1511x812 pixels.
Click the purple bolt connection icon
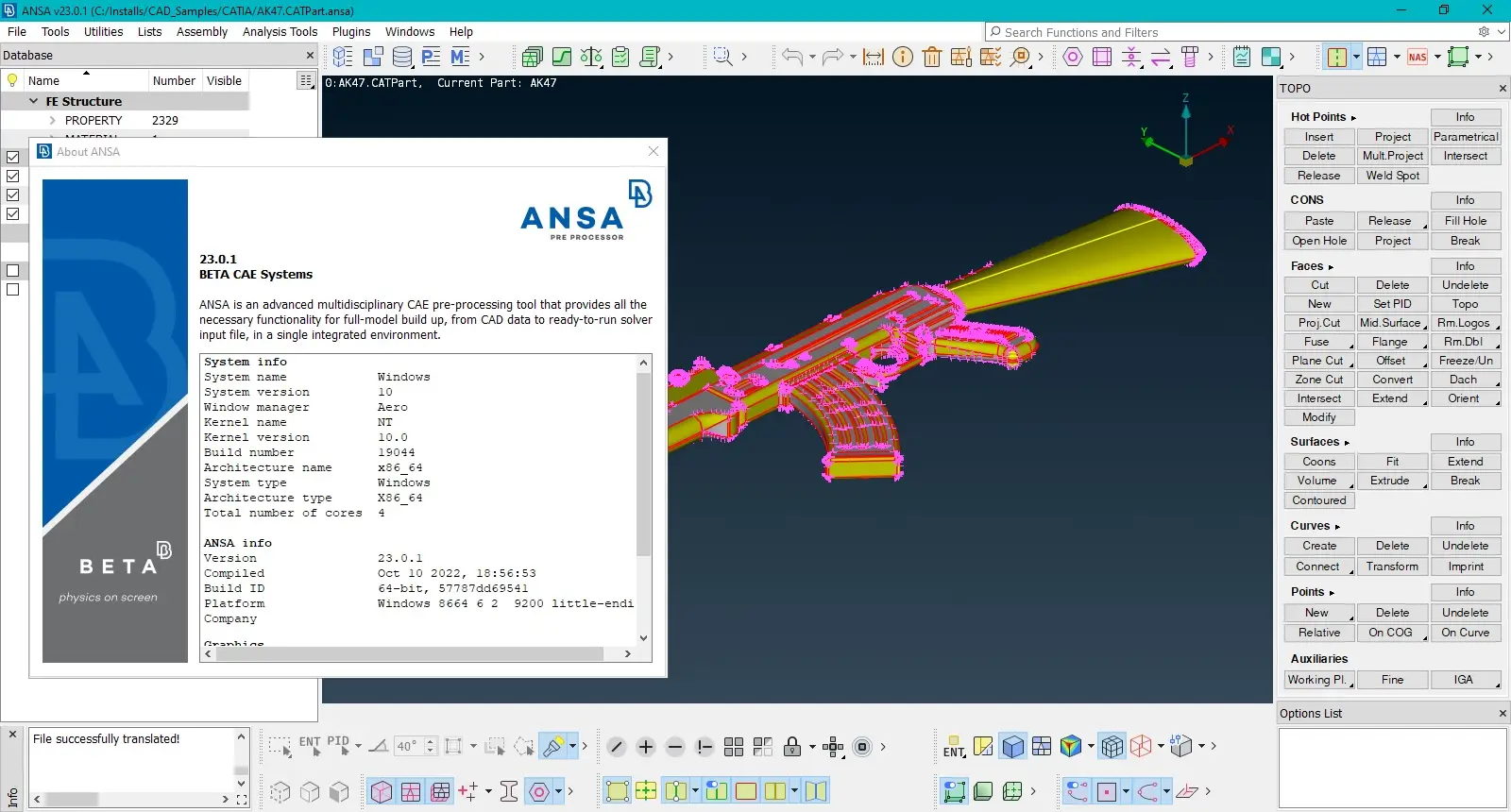pyautogui.click(x=1190, y=57)
